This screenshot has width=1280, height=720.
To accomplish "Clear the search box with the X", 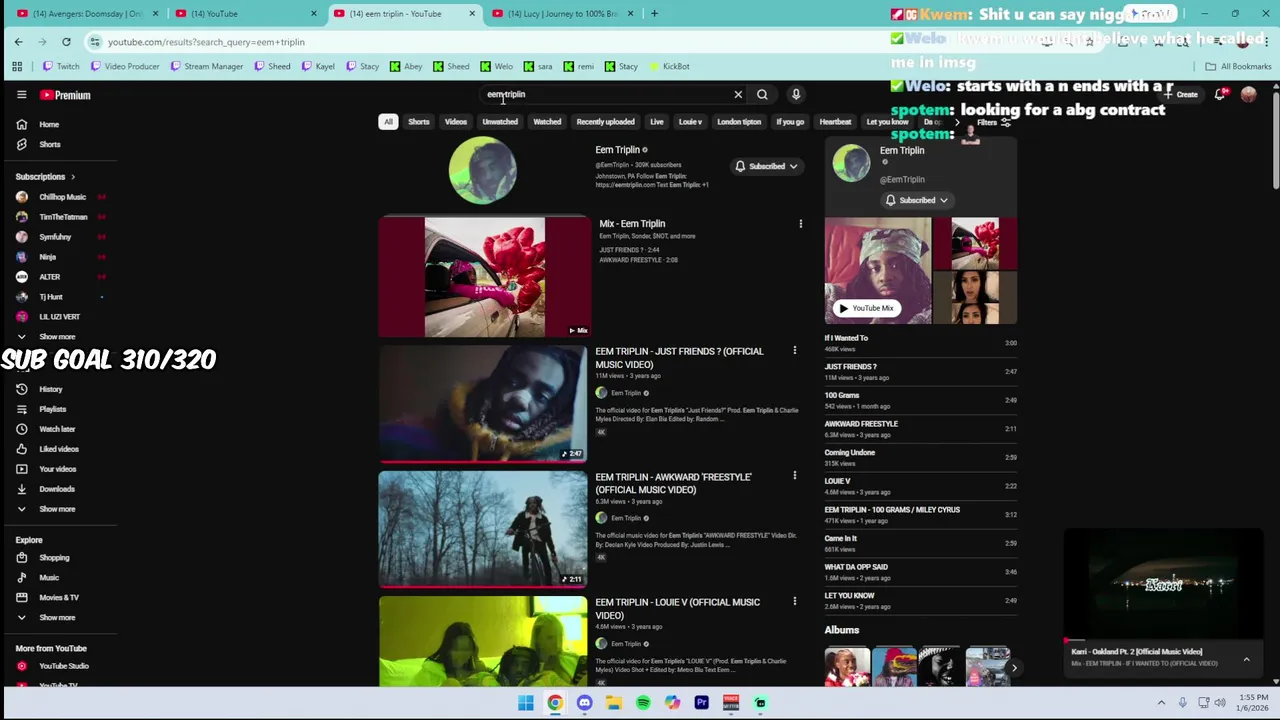I will coord(738,95).
